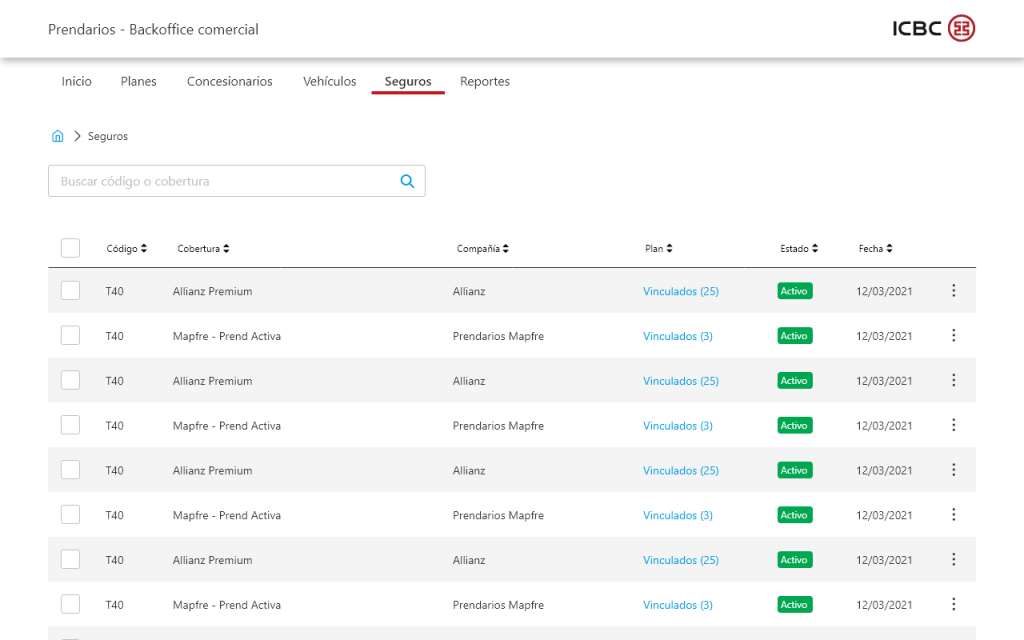Sort table by Plan column
1024x640 pixels.
pyautogui.click(x=658, y=249)
